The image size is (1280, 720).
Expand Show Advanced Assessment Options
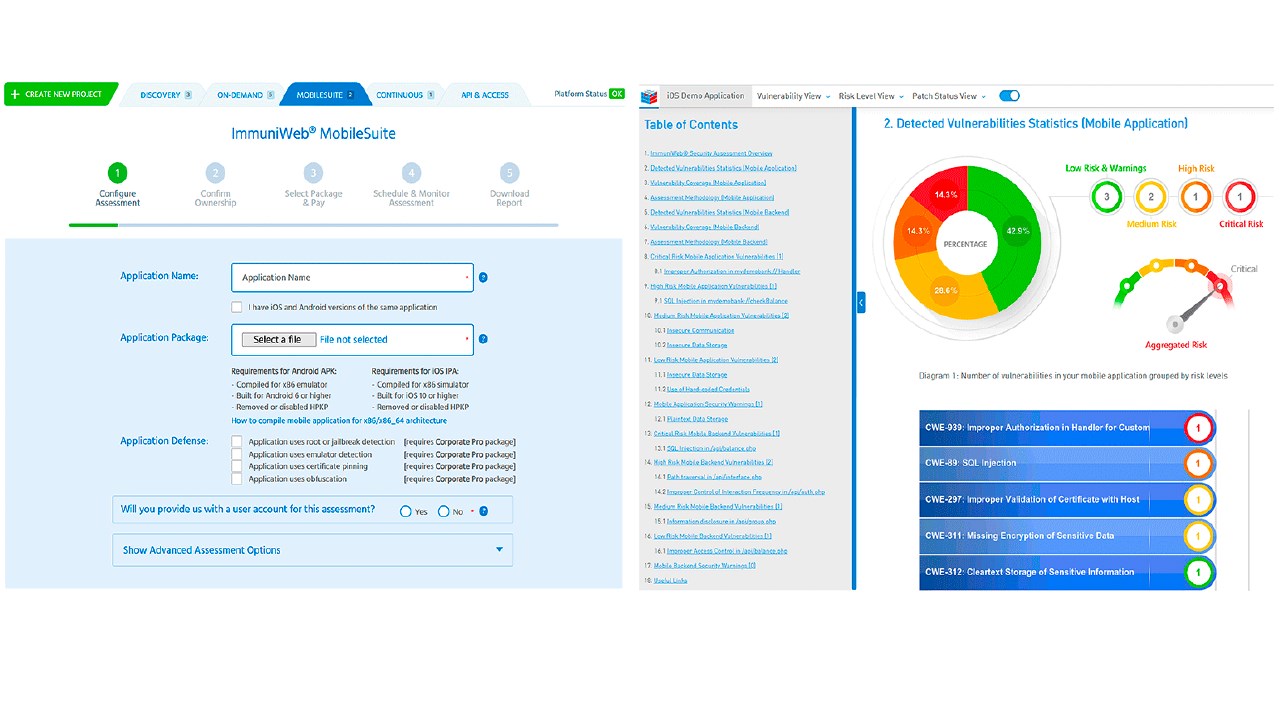click(312, 550)
